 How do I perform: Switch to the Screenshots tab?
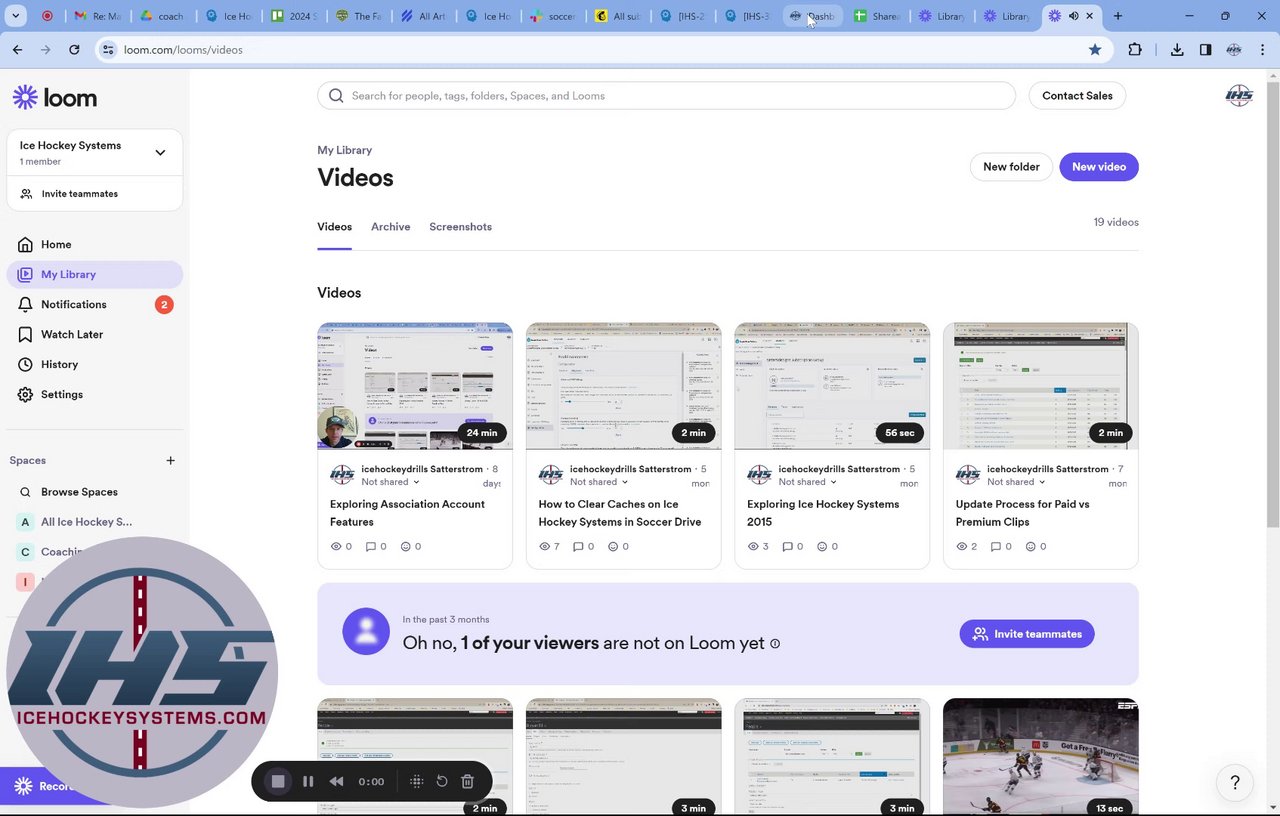point(460,227)
